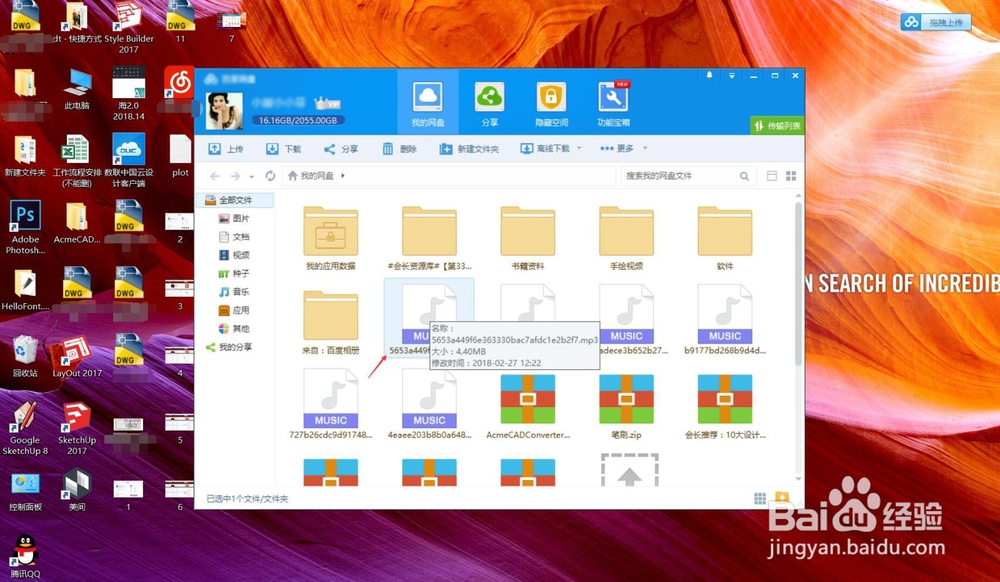Viewport: 1000px width, 582px height.
Task: Open the 功能宝箱 toolbox tab
Action: click(613, 102)
